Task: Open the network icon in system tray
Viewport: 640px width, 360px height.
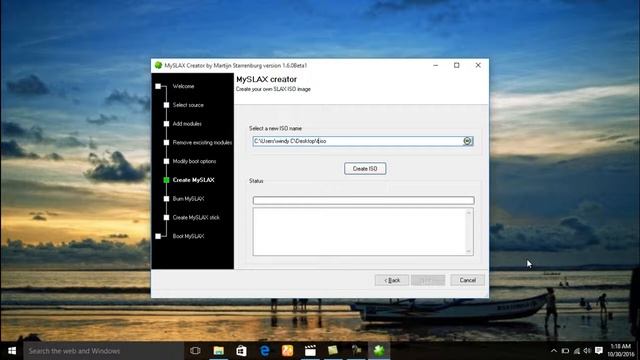Action: click(577, 351)
